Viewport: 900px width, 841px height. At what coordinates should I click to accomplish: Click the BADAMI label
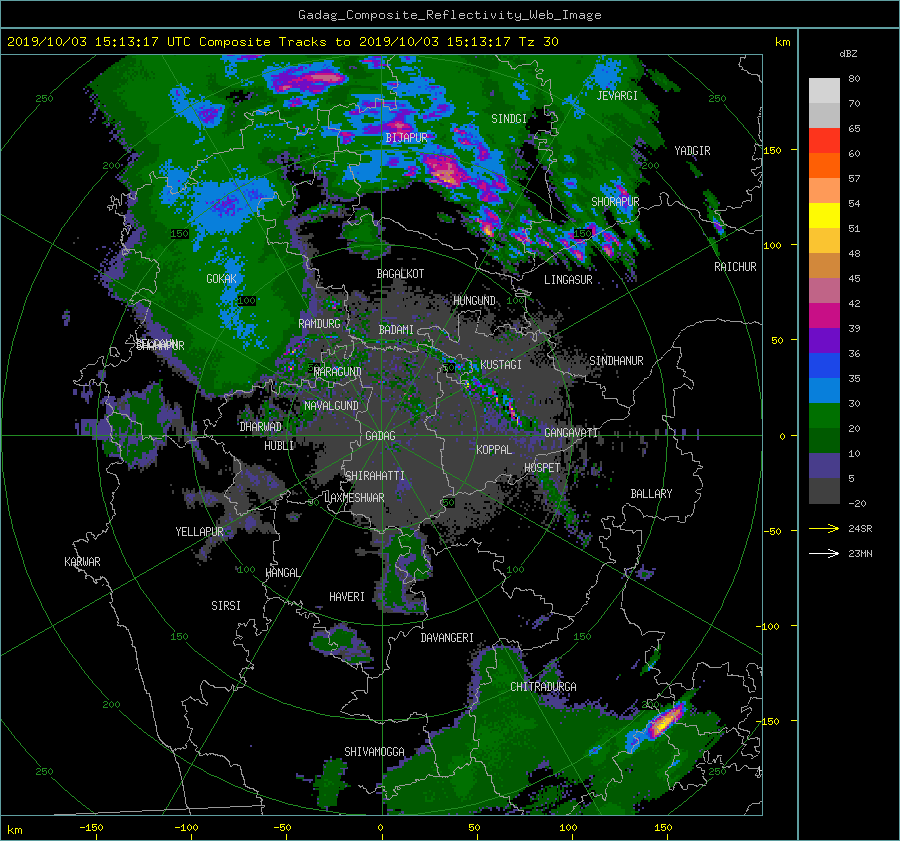[x=396, y=330]
